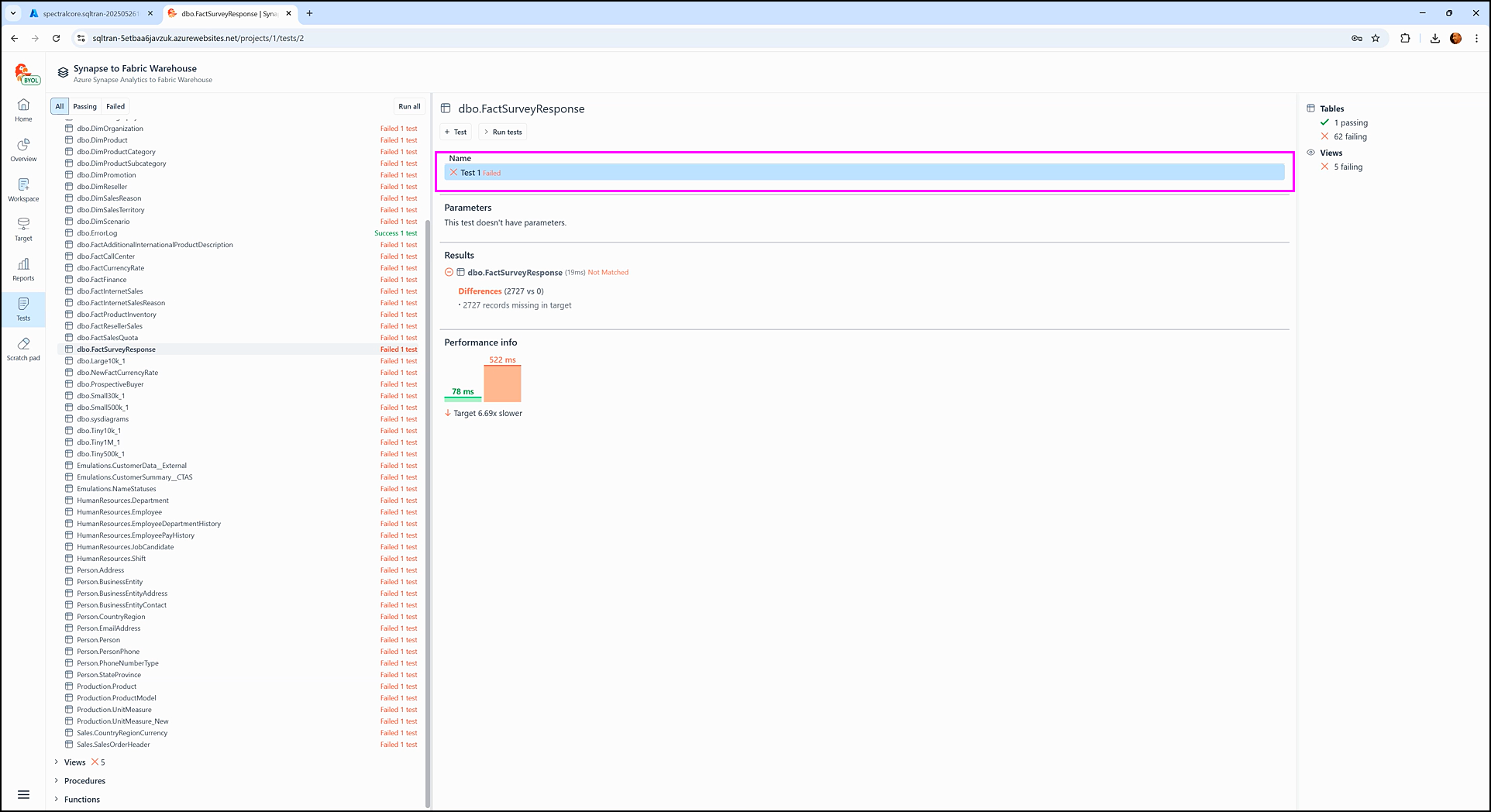The width and height of the screenshot is (1491, 812).
Task: Show only Passing tests filter
Action: tap(84, 107)
